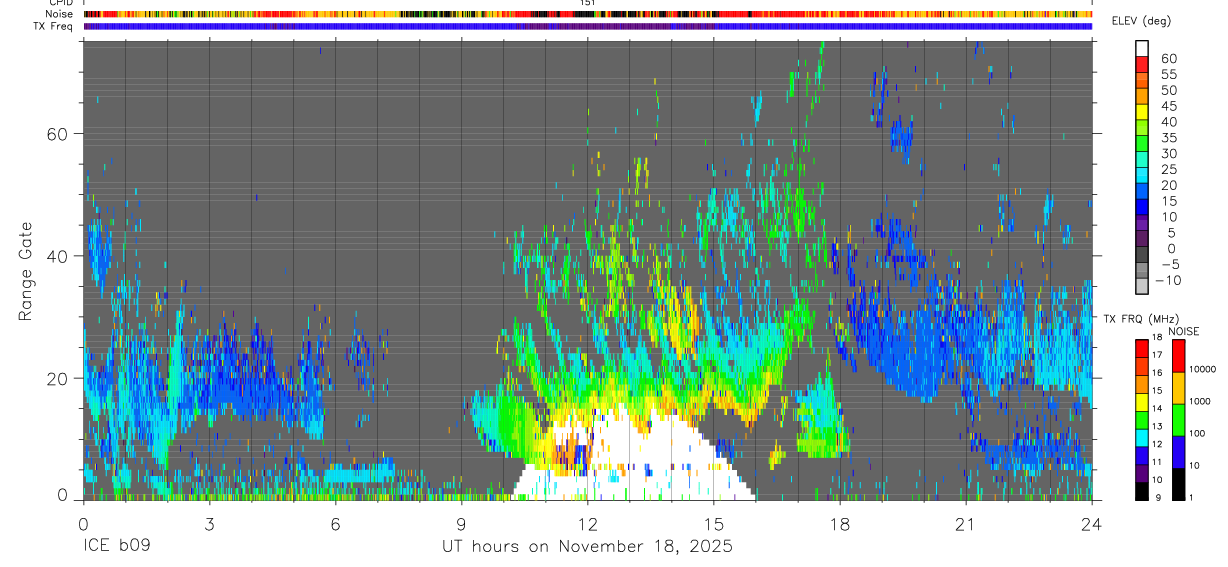Click the '60' tick on the Range Gate axis

[58, 134]
